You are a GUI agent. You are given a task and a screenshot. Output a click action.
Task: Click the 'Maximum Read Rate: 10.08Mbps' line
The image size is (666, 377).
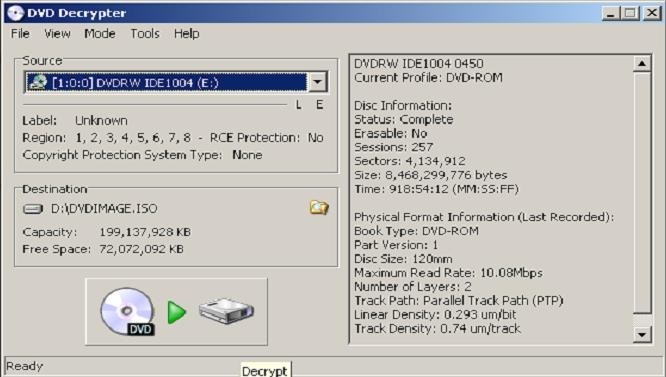[x=448, y=273]
